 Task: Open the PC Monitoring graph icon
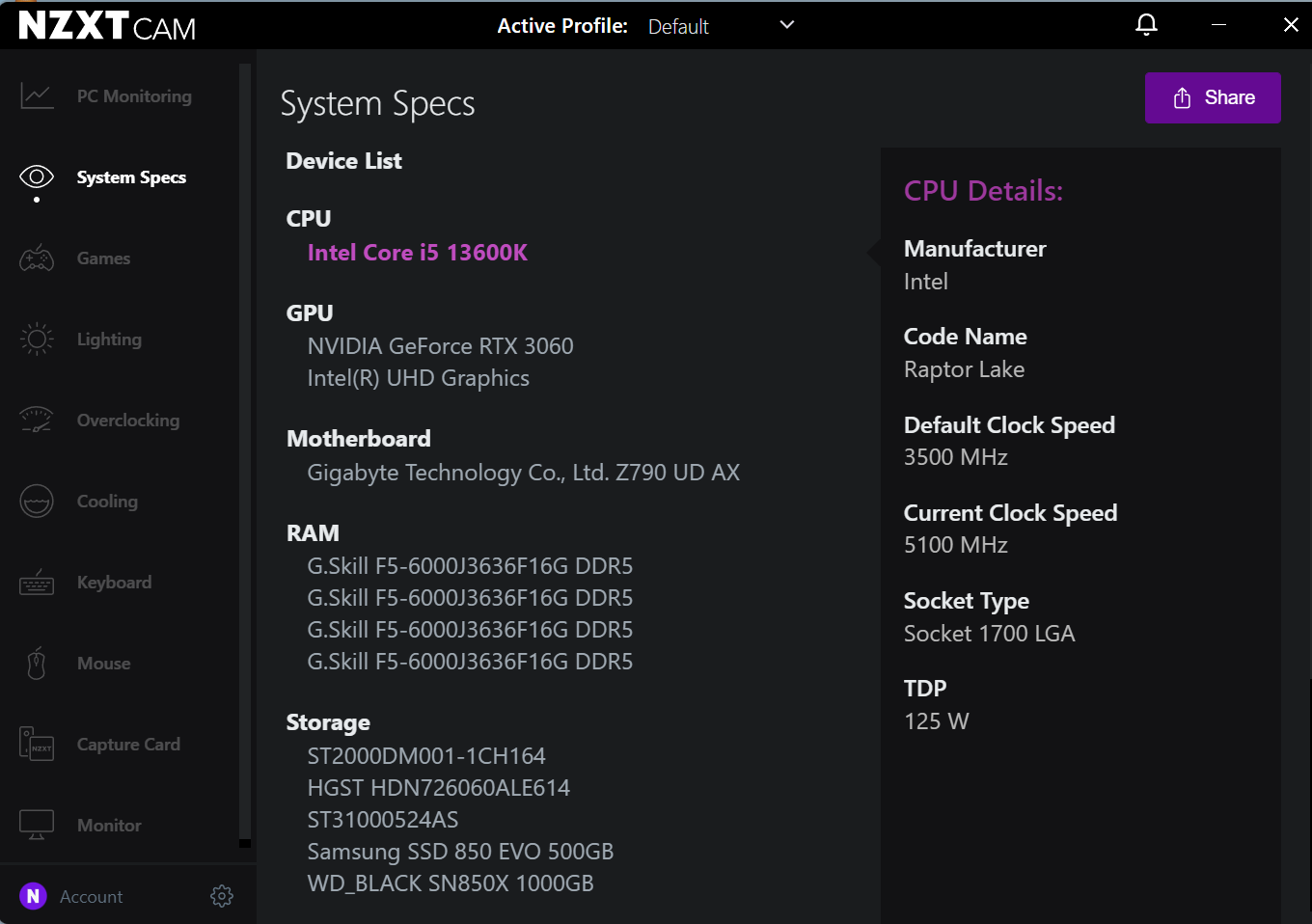pyautogui.click(x=37, y=96)
